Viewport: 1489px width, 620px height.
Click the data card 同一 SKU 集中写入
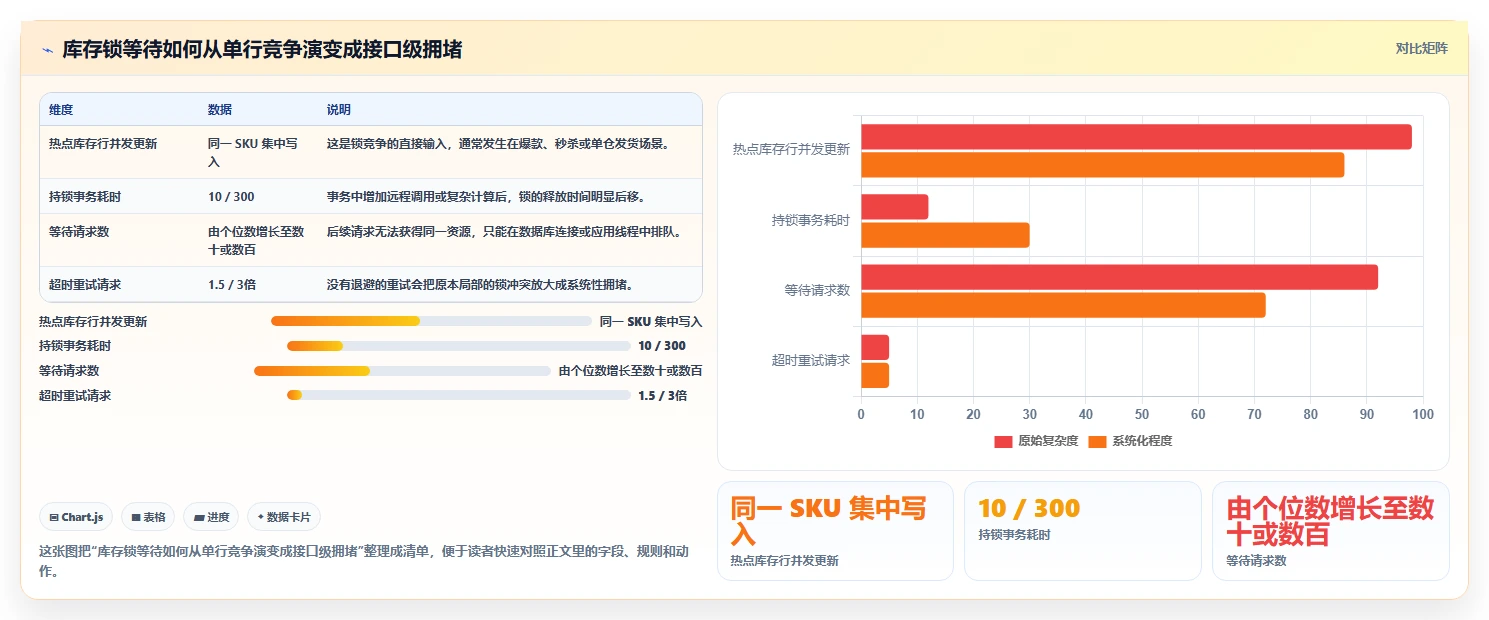point(835,531)
